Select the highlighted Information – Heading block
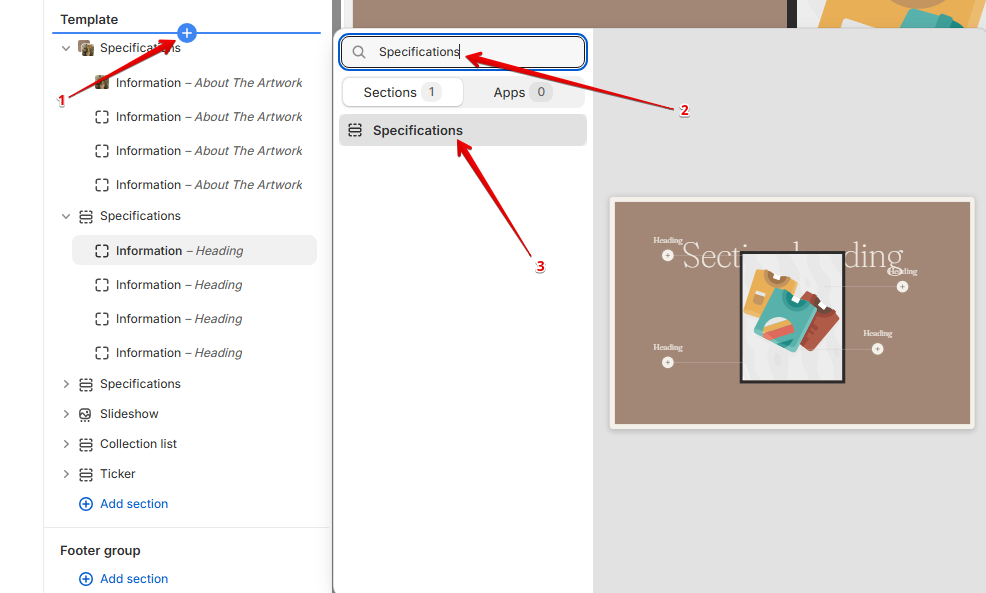986x593 pixels. (x=194, y=250)
